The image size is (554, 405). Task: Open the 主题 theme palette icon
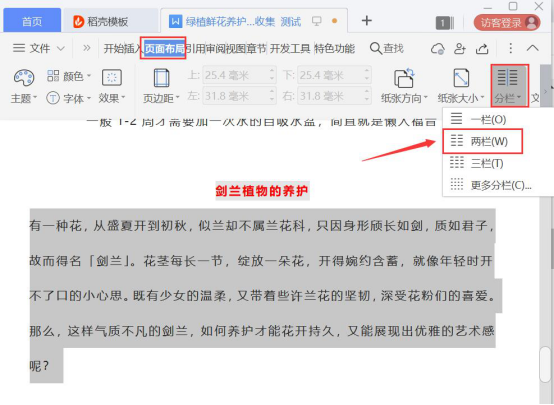tap(24, 77)
